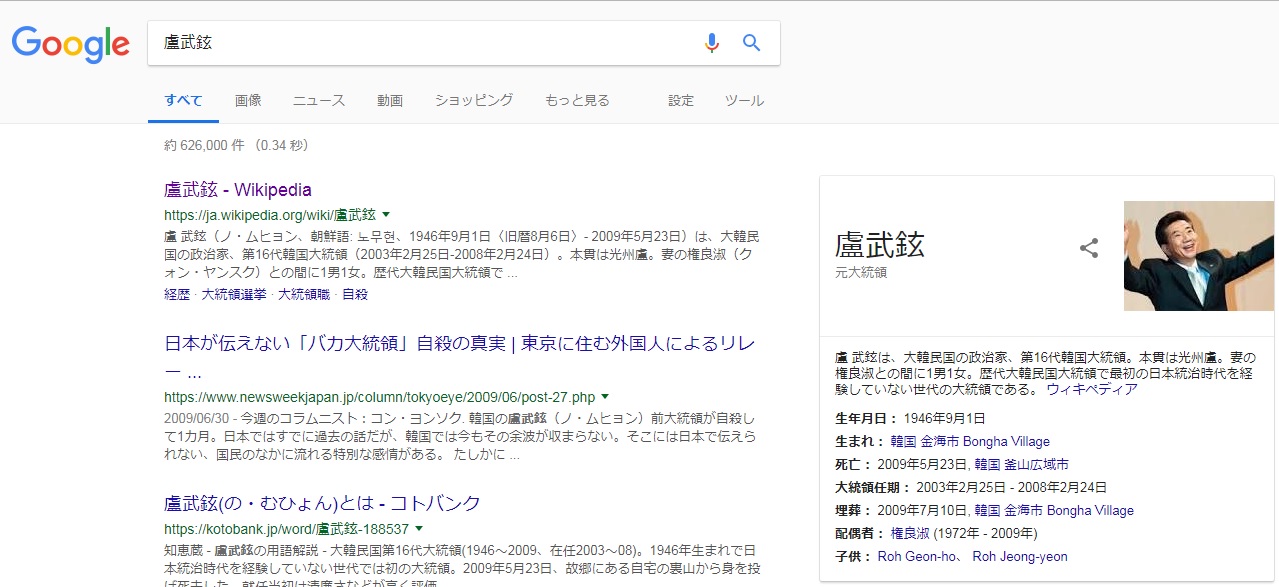This screenshot has height=587, width=1279.
Task: Switch to the ニュース tab
Action: [x=318, y=100]
